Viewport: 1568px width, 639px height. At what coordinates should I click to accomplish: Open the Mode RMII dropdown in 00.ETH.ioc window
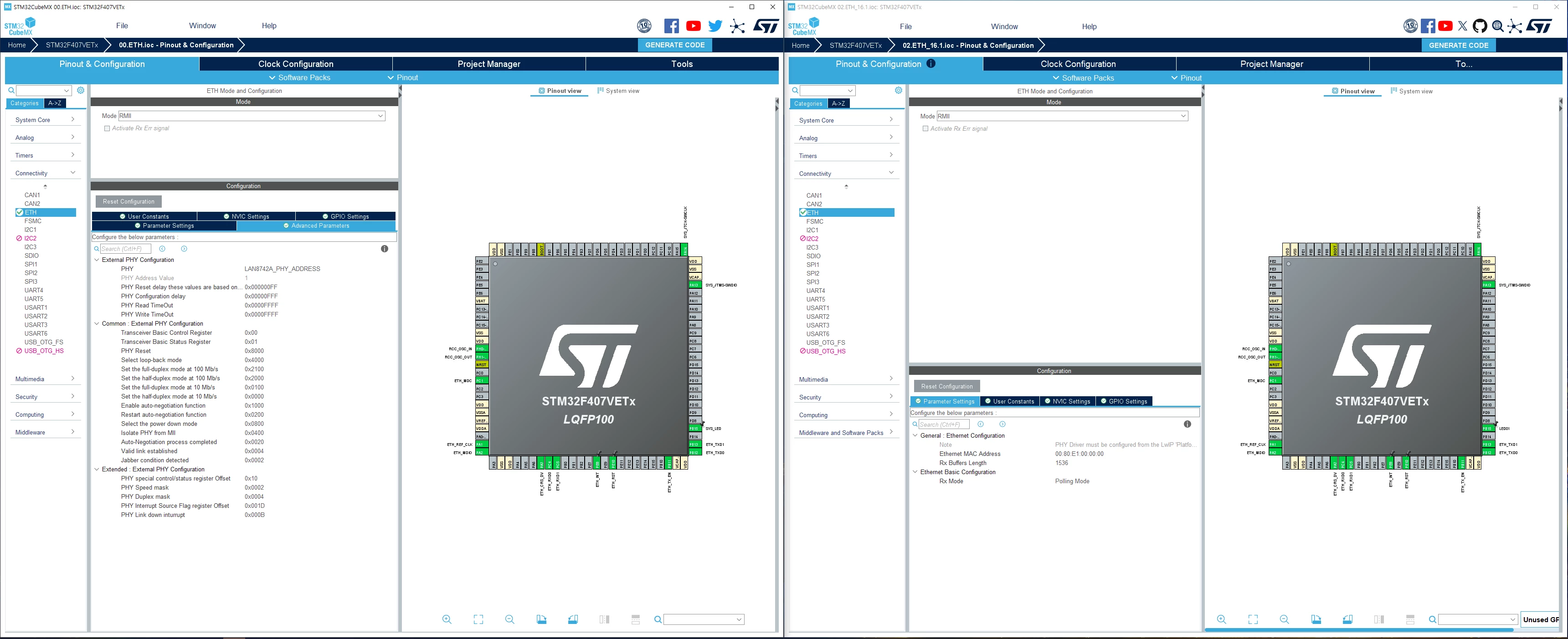tap(252, 116)
